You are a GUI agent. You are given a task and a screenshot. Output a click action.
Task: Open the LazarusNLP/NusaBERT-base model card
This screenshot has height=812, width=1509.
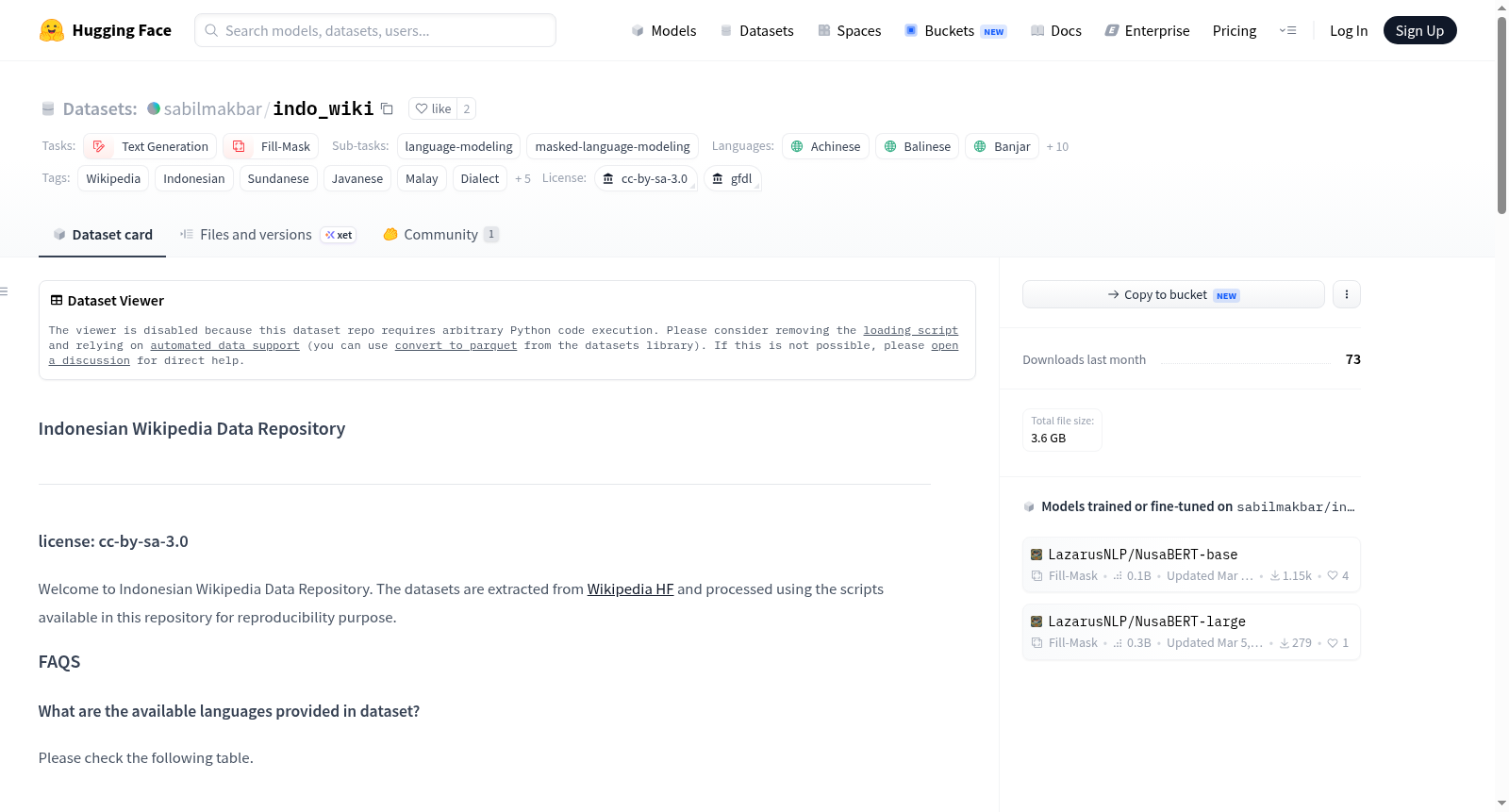click(x=1191, y=564)
